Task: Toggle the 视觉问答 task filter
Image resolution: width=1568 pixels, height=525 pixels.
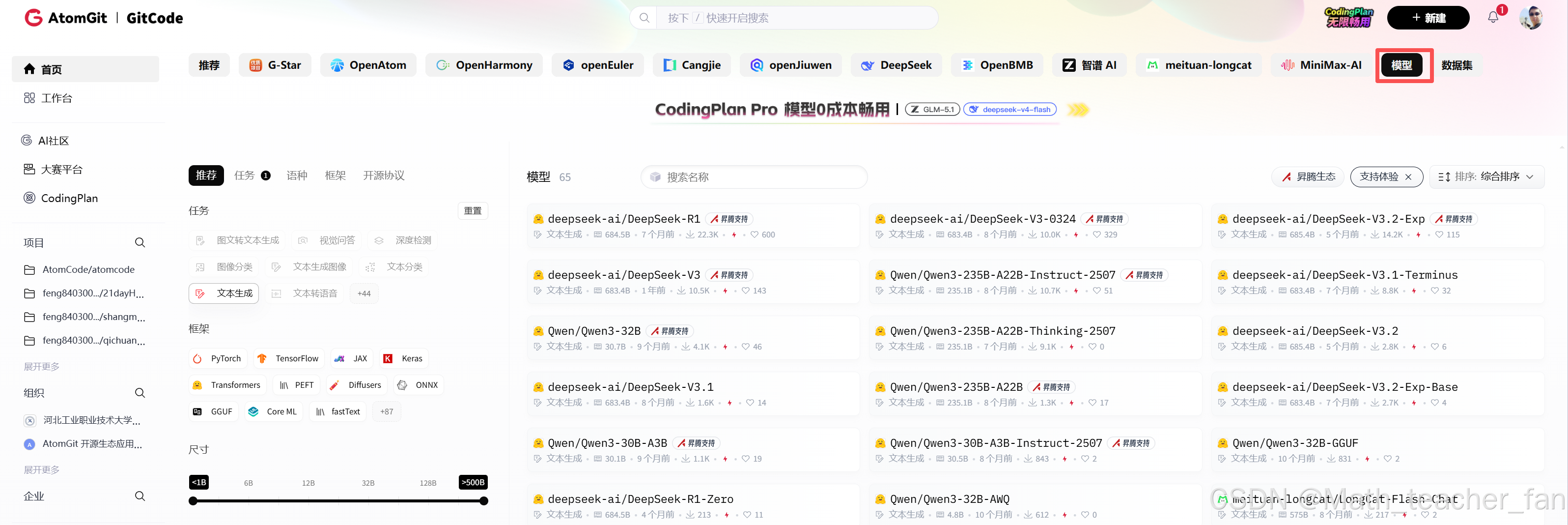Action: click(x=326, y=240)
